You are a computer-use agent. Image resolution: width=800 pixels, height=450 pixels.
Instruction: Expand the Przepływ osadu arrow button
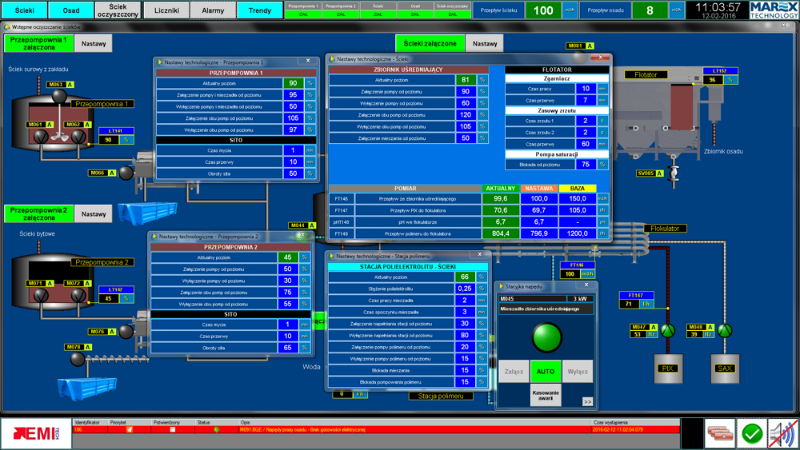point(677,10)
